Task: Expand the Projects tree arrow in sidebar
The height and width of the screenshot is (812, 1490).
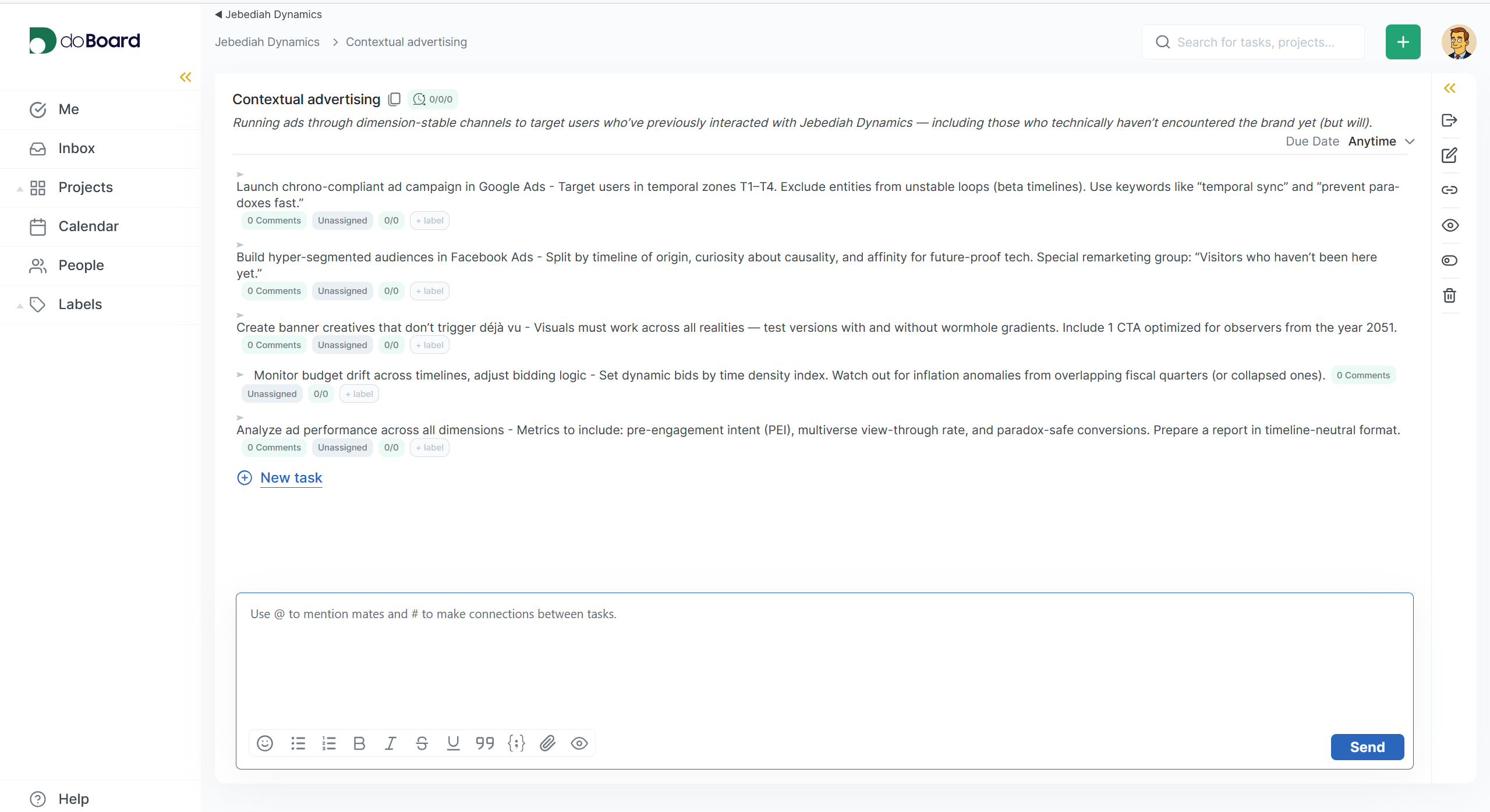Action: [x=20, y=188]
